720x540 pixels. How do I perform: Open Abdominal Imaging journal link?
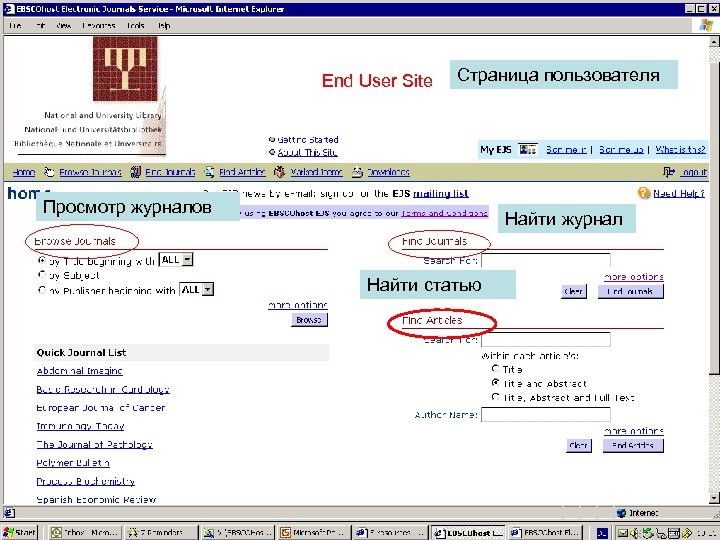click(79, 371)
